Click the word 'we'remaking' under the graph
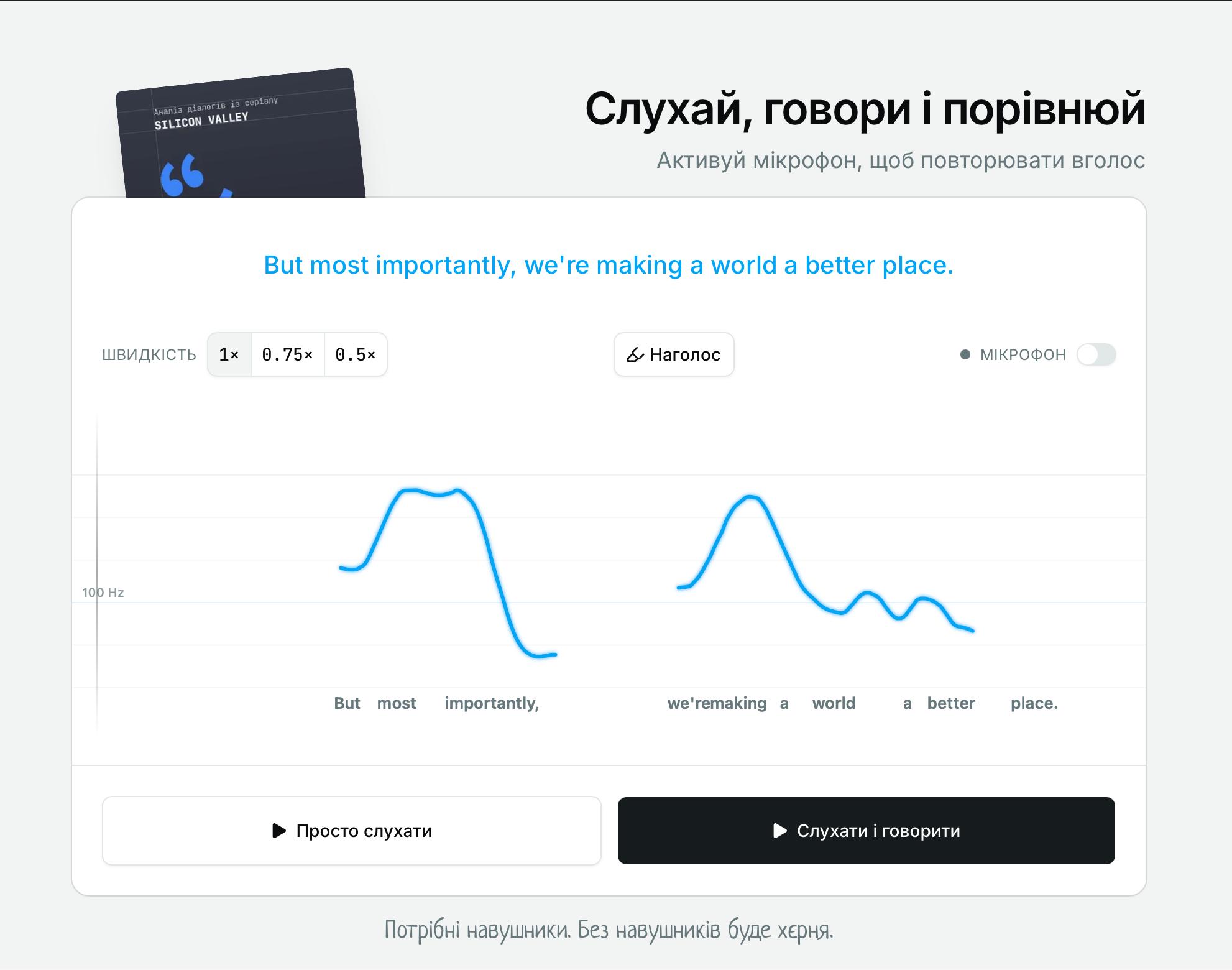The image size is (1232, 970). (x=717, y=703)
